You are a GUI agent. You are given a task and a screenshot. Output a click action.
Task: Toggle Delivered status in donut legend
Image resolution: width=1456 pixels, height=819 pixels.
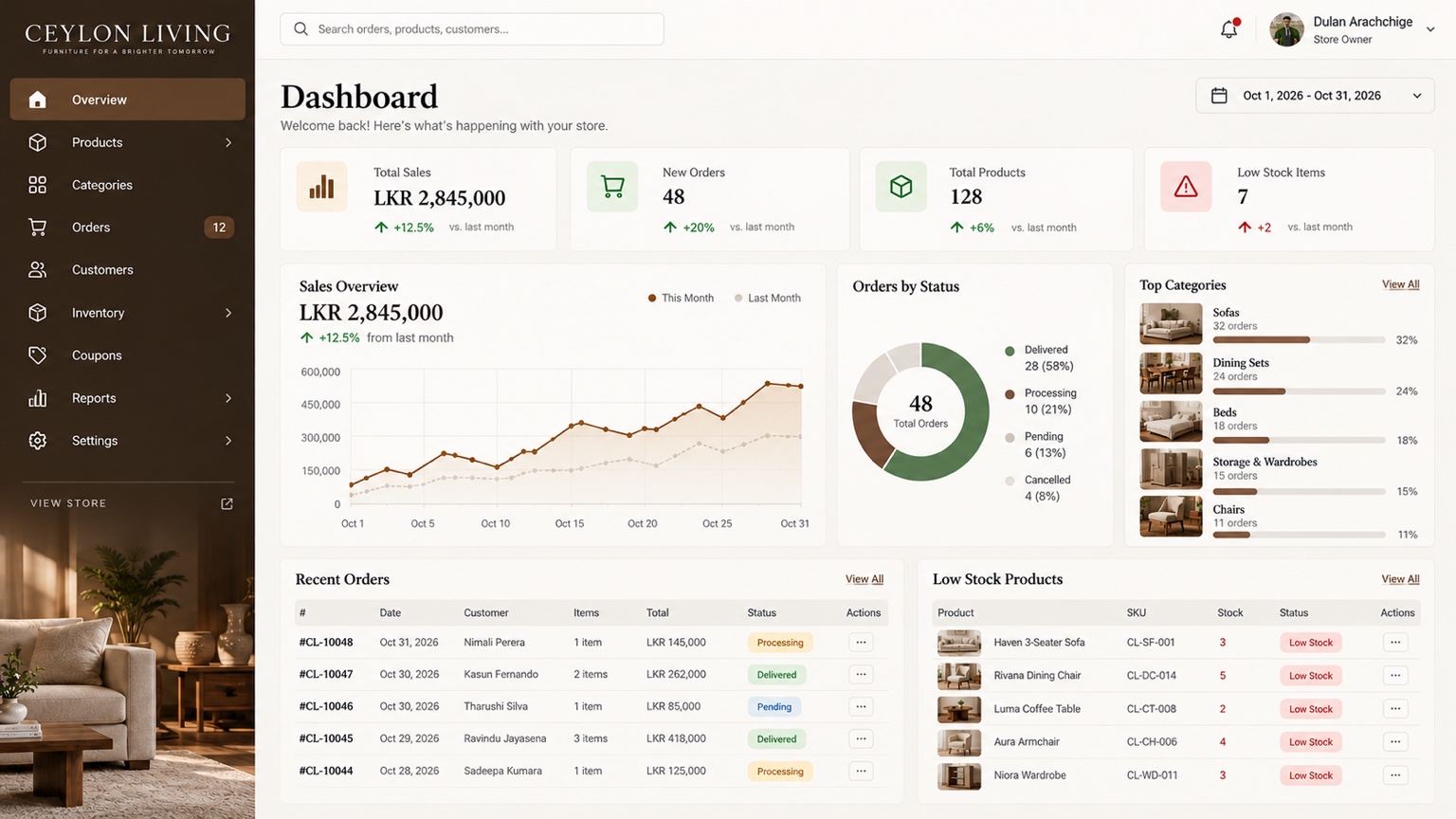1039,357
